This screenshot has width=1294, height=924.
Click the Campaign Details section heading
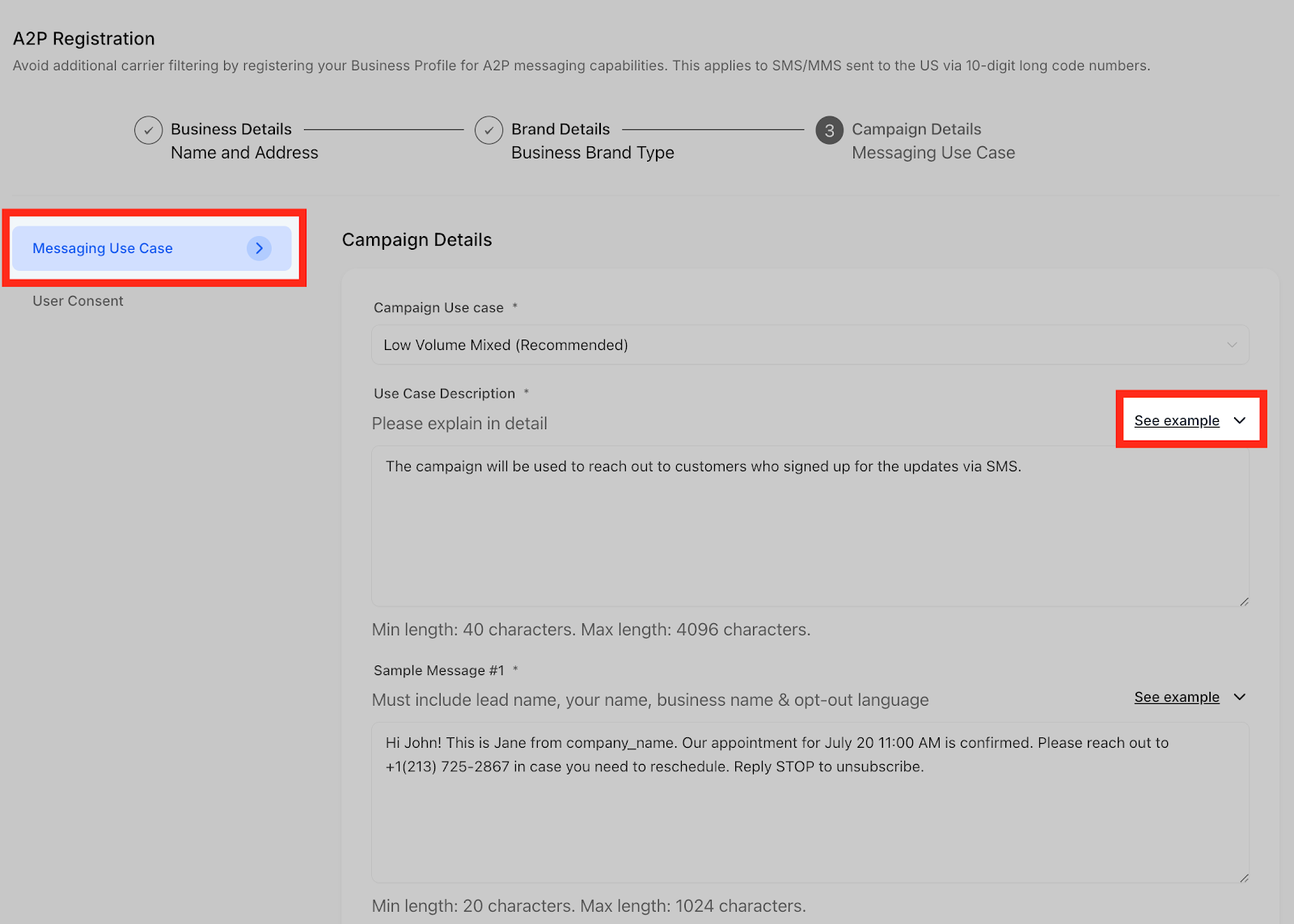pos(417,240)
